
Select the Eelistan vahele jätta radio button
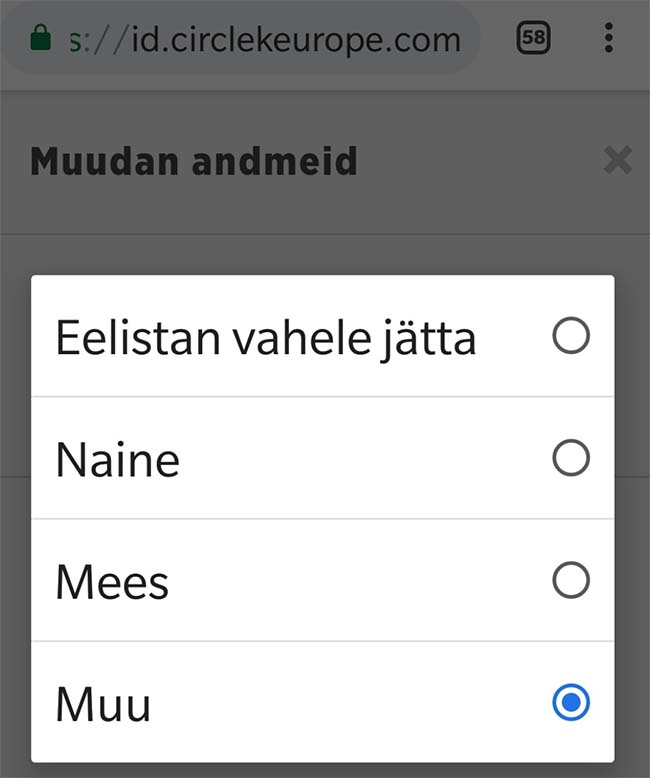pyautogui.click(x=571, y=337)
